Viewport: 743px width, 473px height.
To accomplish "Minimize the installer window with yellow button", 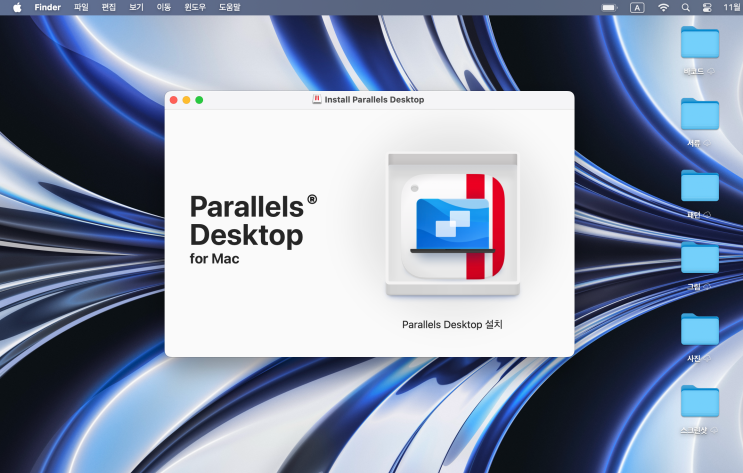I will coord(186,100).
